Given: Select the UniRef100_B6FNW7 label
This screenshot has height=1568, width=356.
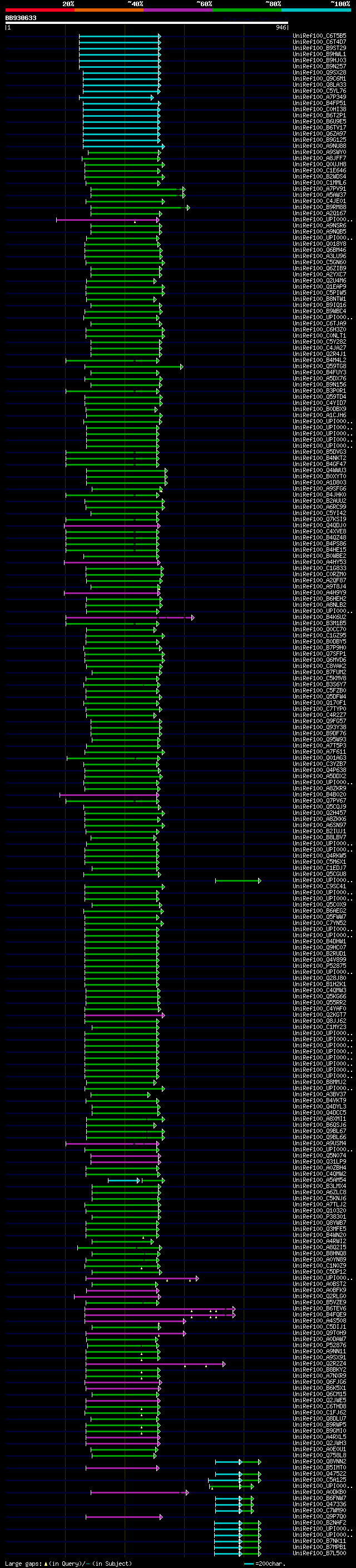Looking at the screenshot, I should tap(319, 1498).
